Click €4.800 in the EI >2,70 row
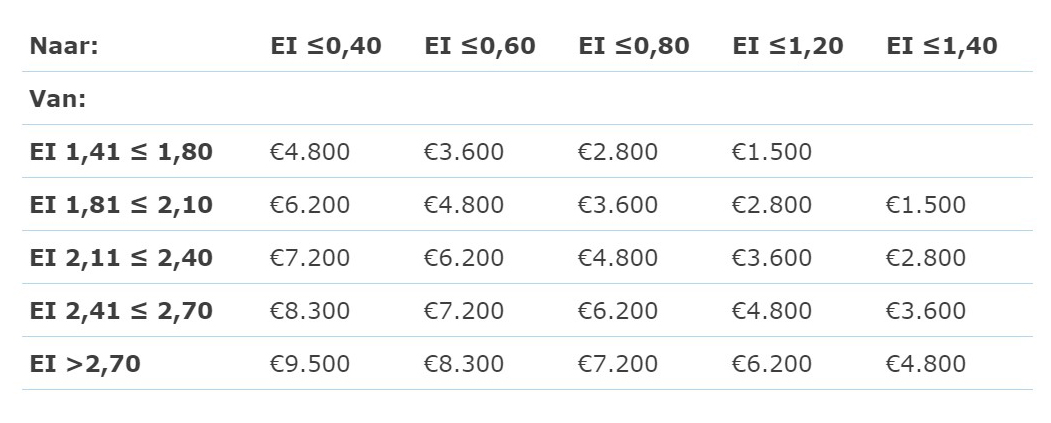The height and width of the screenshot is (423, 1051). click(926, 364)
